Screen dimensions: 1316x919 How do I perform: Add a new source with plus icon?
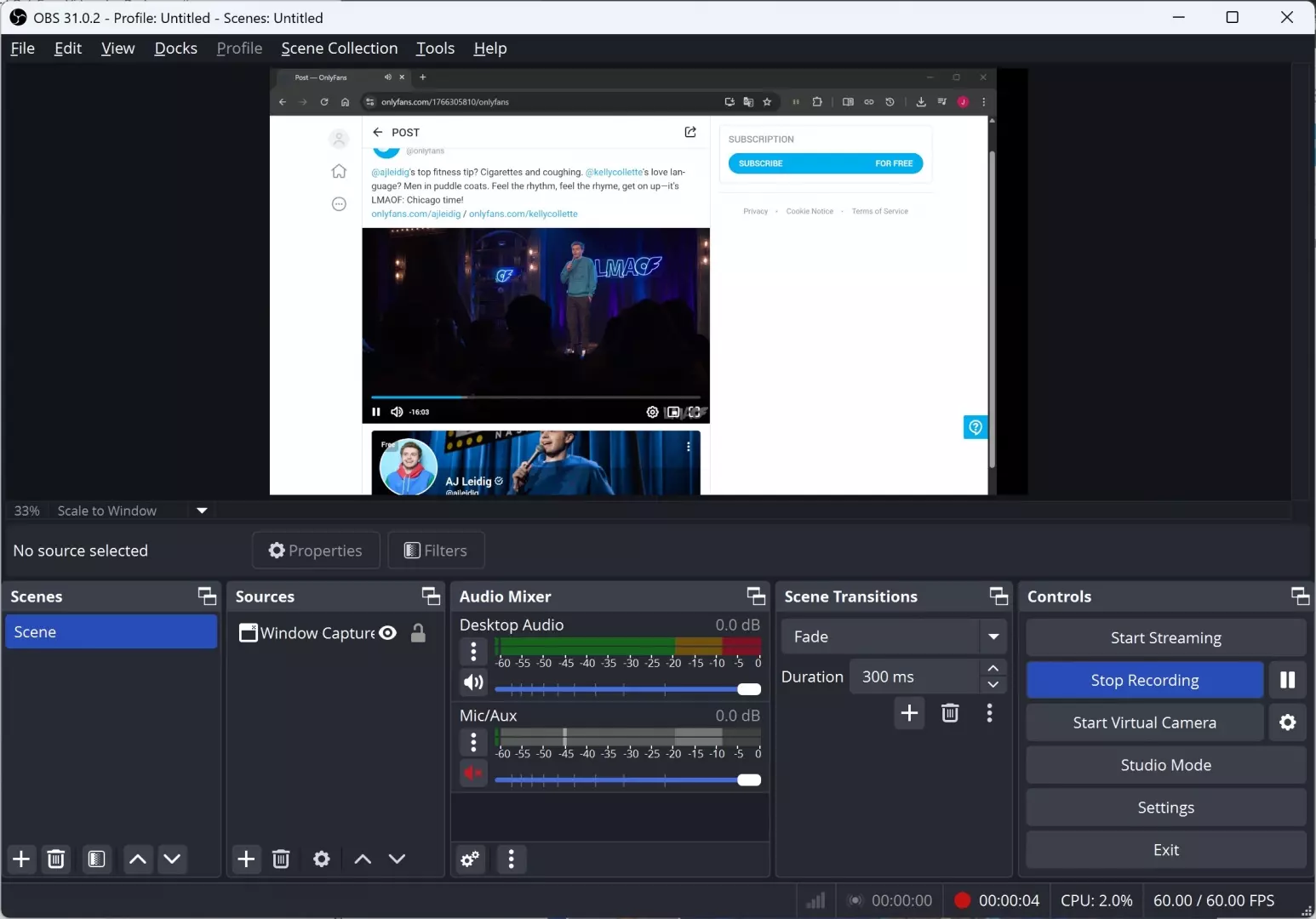click(x=246, y=859)
